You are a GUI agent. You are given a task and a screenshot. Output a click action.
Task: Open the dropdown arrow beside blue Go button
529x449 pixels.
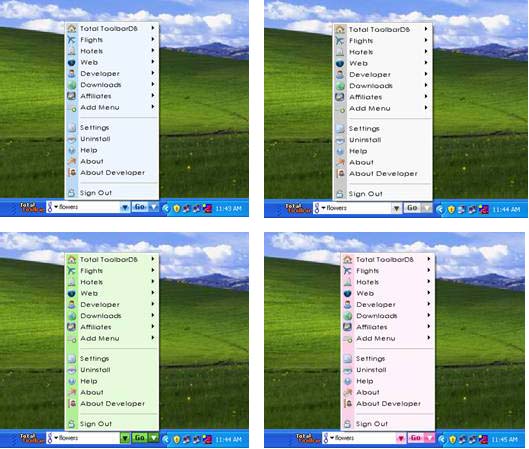(154, 207)
